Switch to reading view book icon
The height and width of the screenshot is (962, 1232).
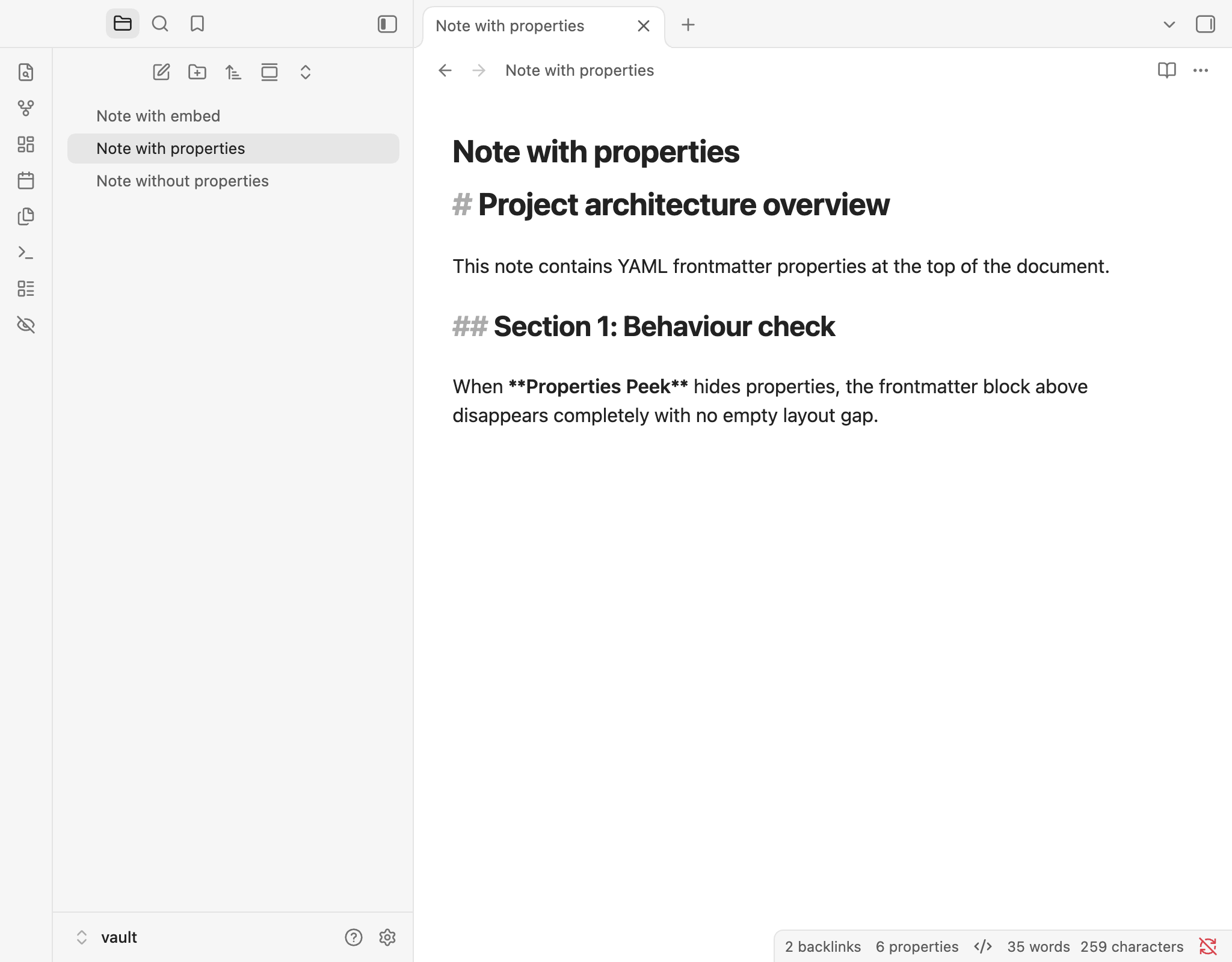[1167, 70]
